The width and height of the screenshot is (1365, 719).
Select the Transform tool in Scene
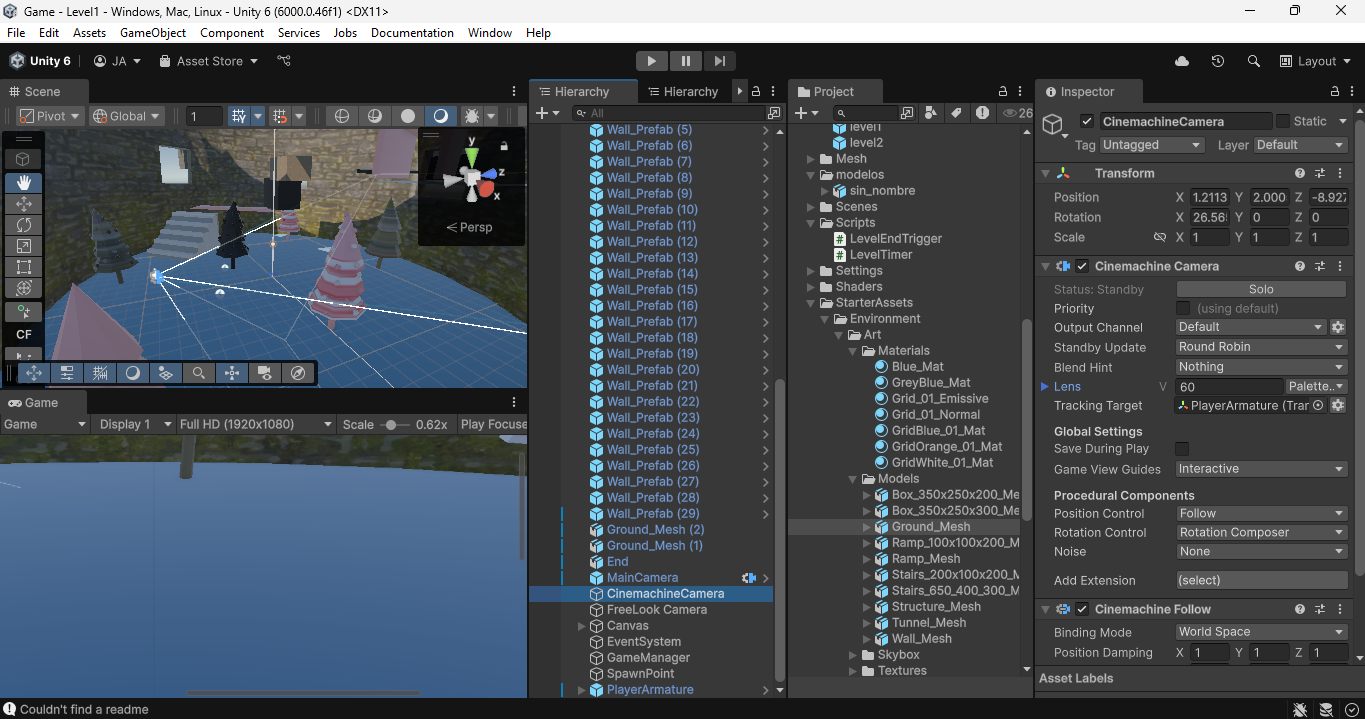coord(24,287)
